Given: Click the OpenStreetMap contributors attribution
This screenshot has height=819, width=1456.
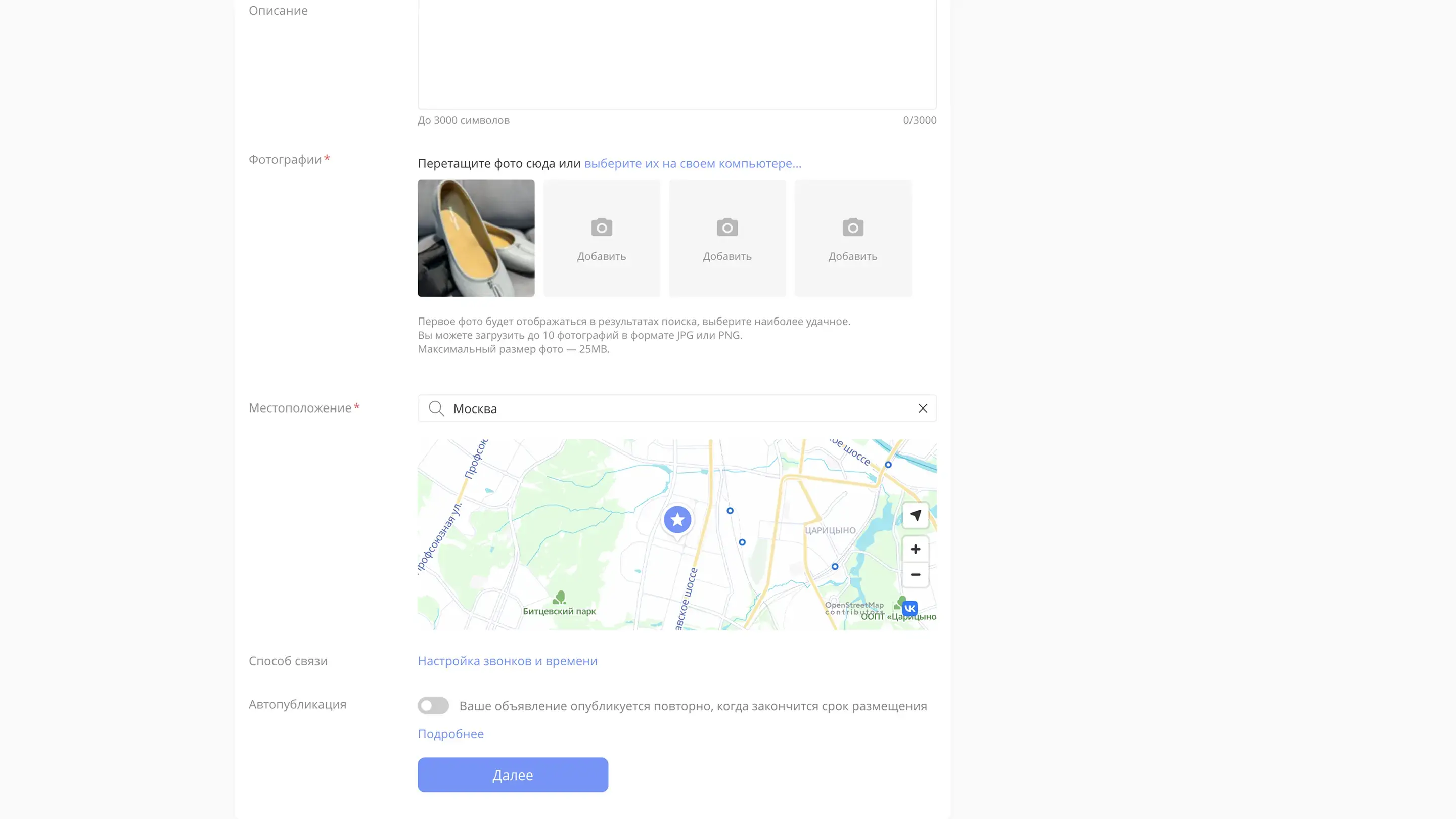Looking at the screenshot, I should click(x=853, y=608).
